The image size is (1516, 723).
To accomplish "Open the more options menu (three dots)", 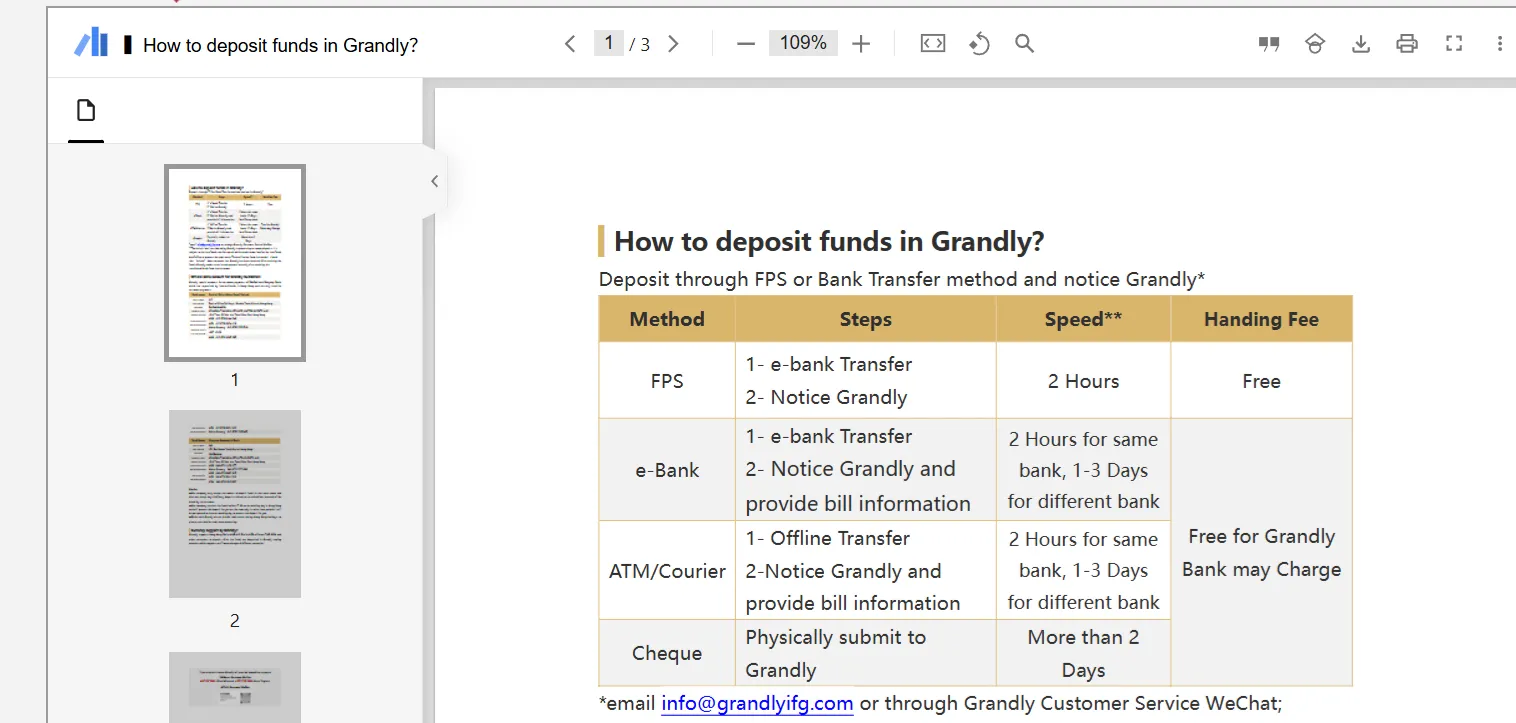I will point(1500,44).
